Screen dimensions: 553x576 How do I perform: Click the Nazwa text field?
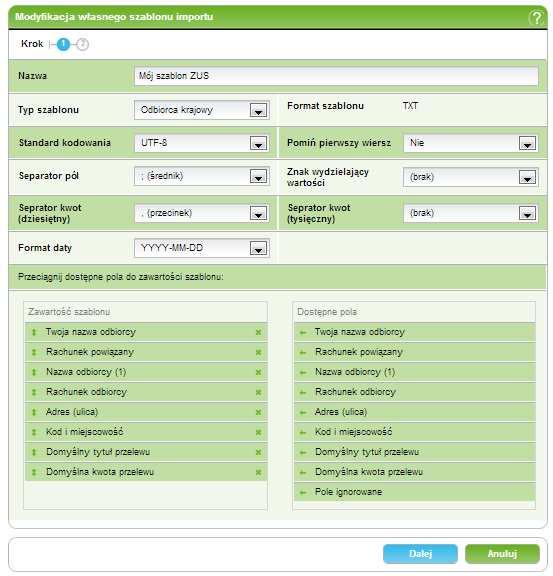[336, 76]
